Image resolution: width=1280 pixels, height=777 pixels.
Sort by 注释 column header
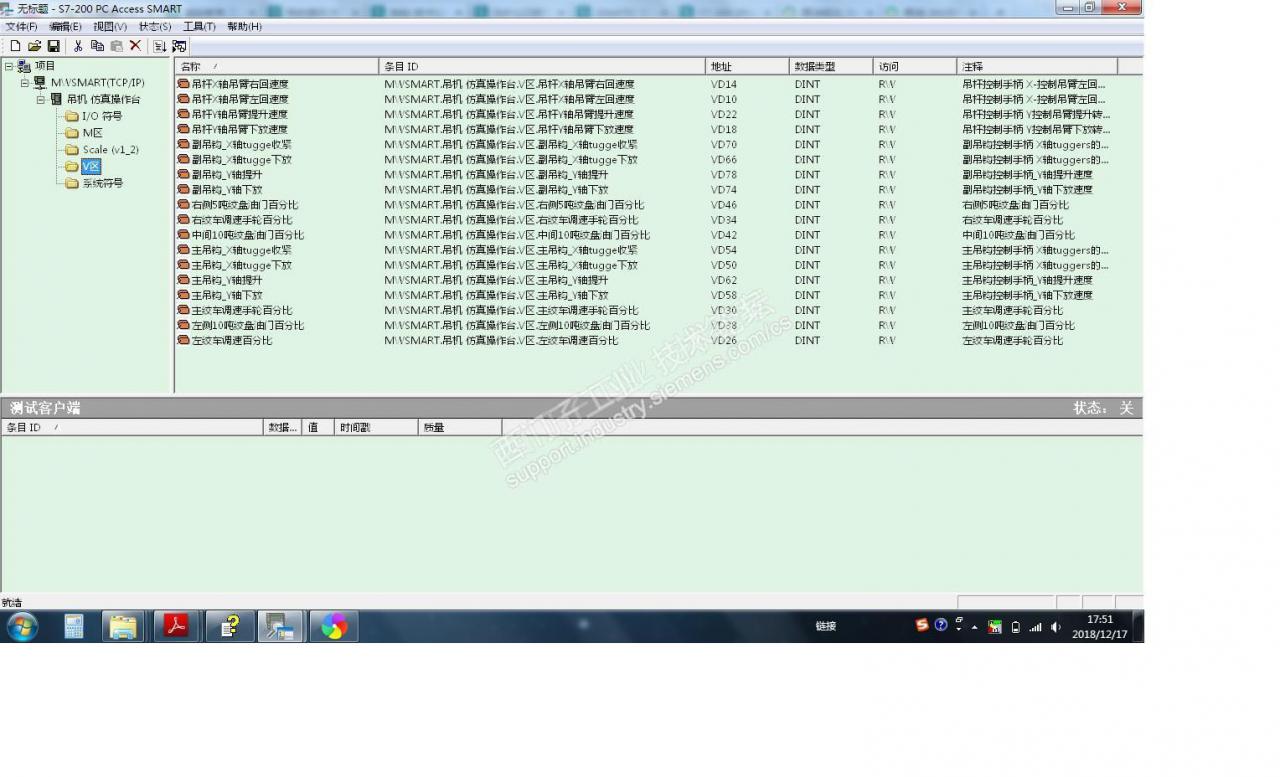point(1037,66)
